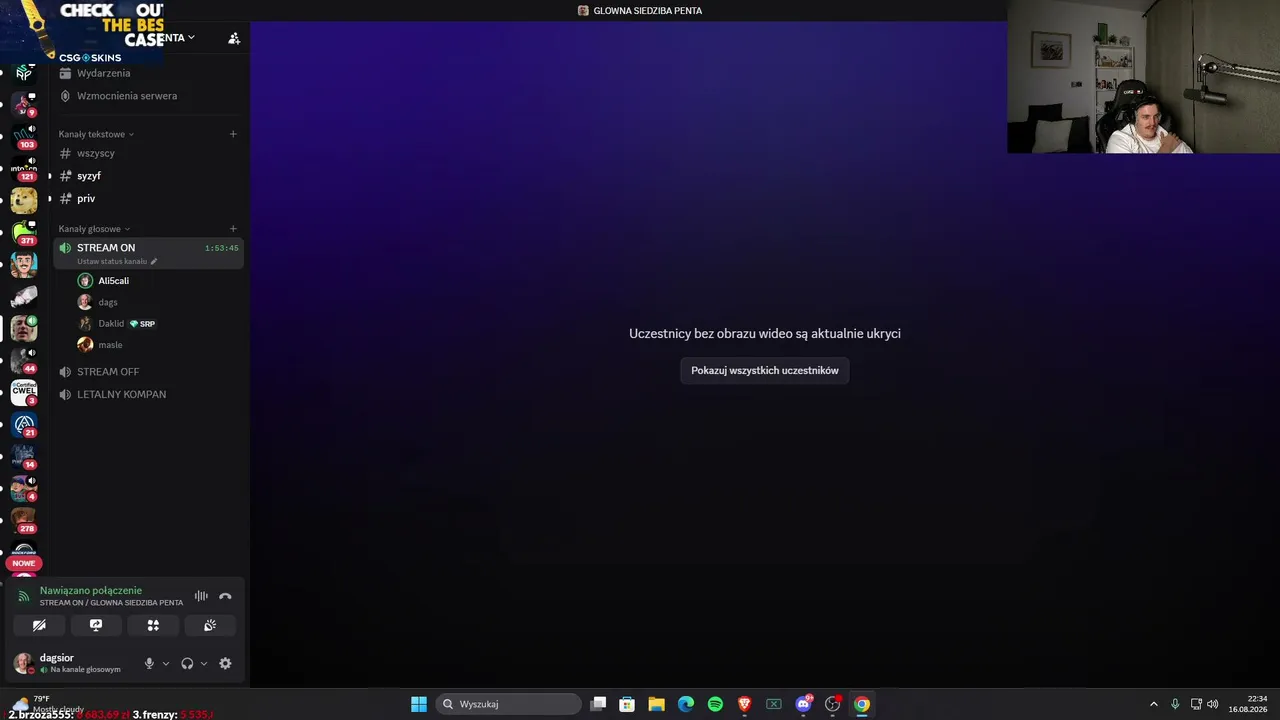Open Task View on the taskbar
The height and width of the screenshot is (720, 1280).
tap(598, 704)
